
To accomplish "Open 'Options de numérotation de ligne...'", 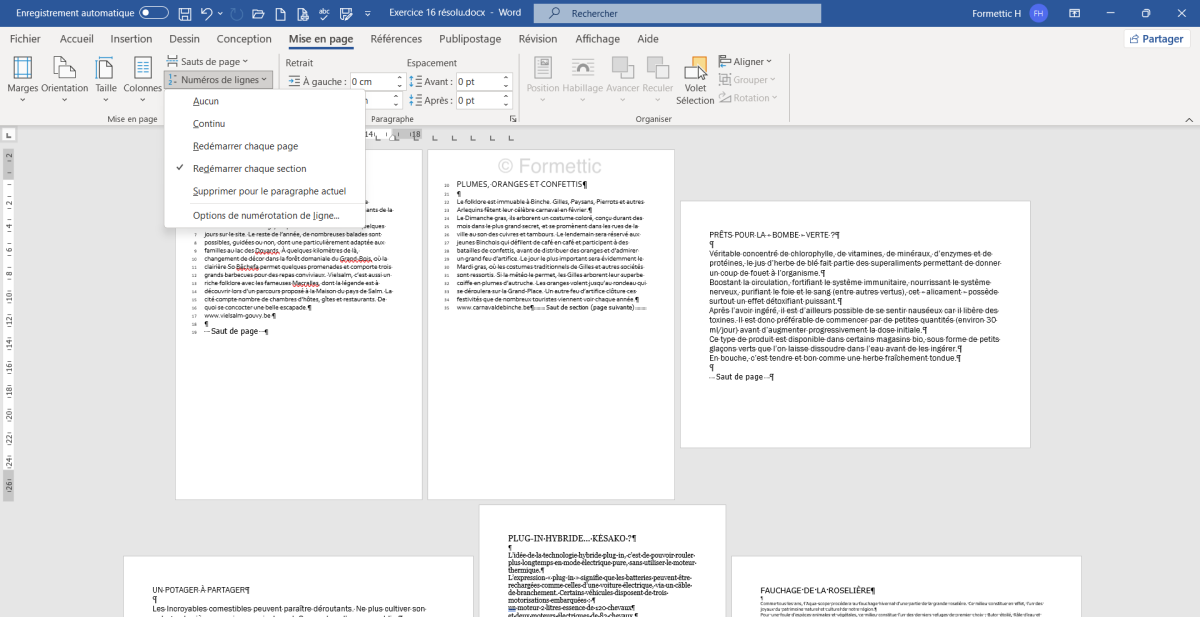I will coord(265,215).
